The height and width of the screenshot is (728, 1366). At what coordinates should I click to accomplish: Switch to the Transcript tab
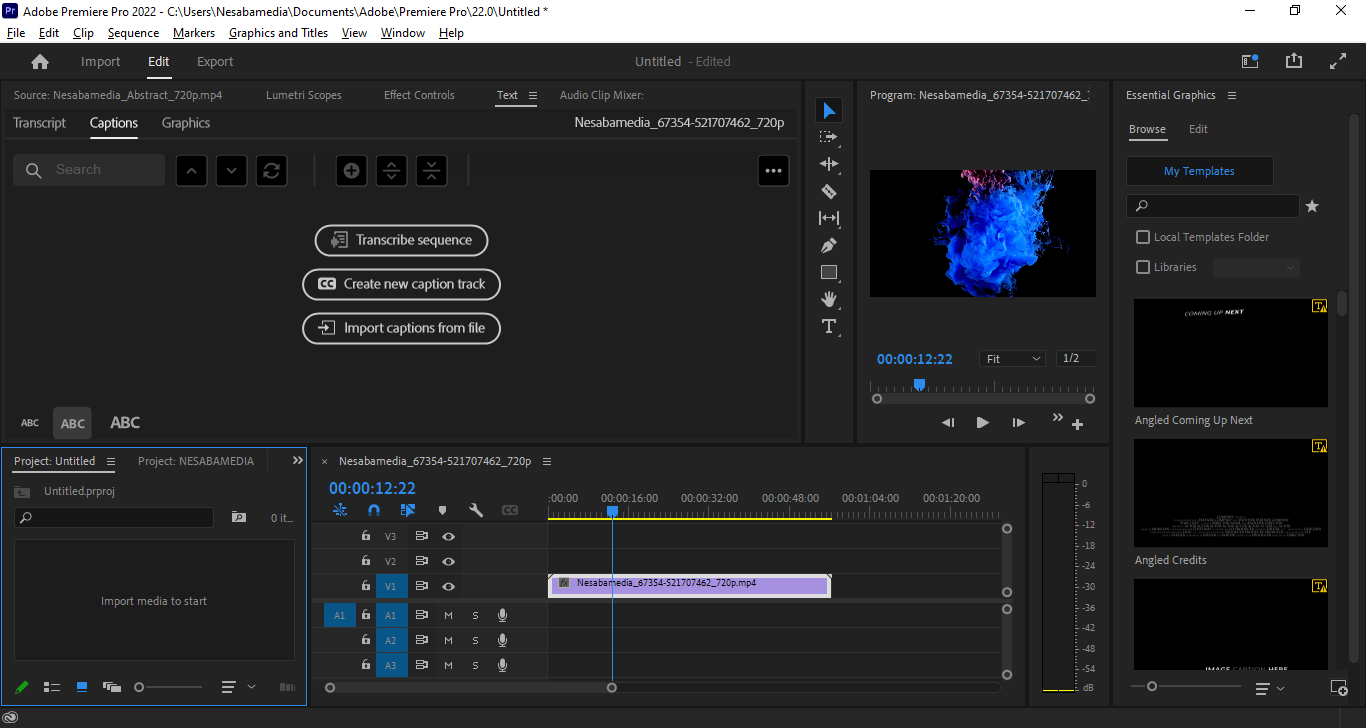click(x=39, y=123)
